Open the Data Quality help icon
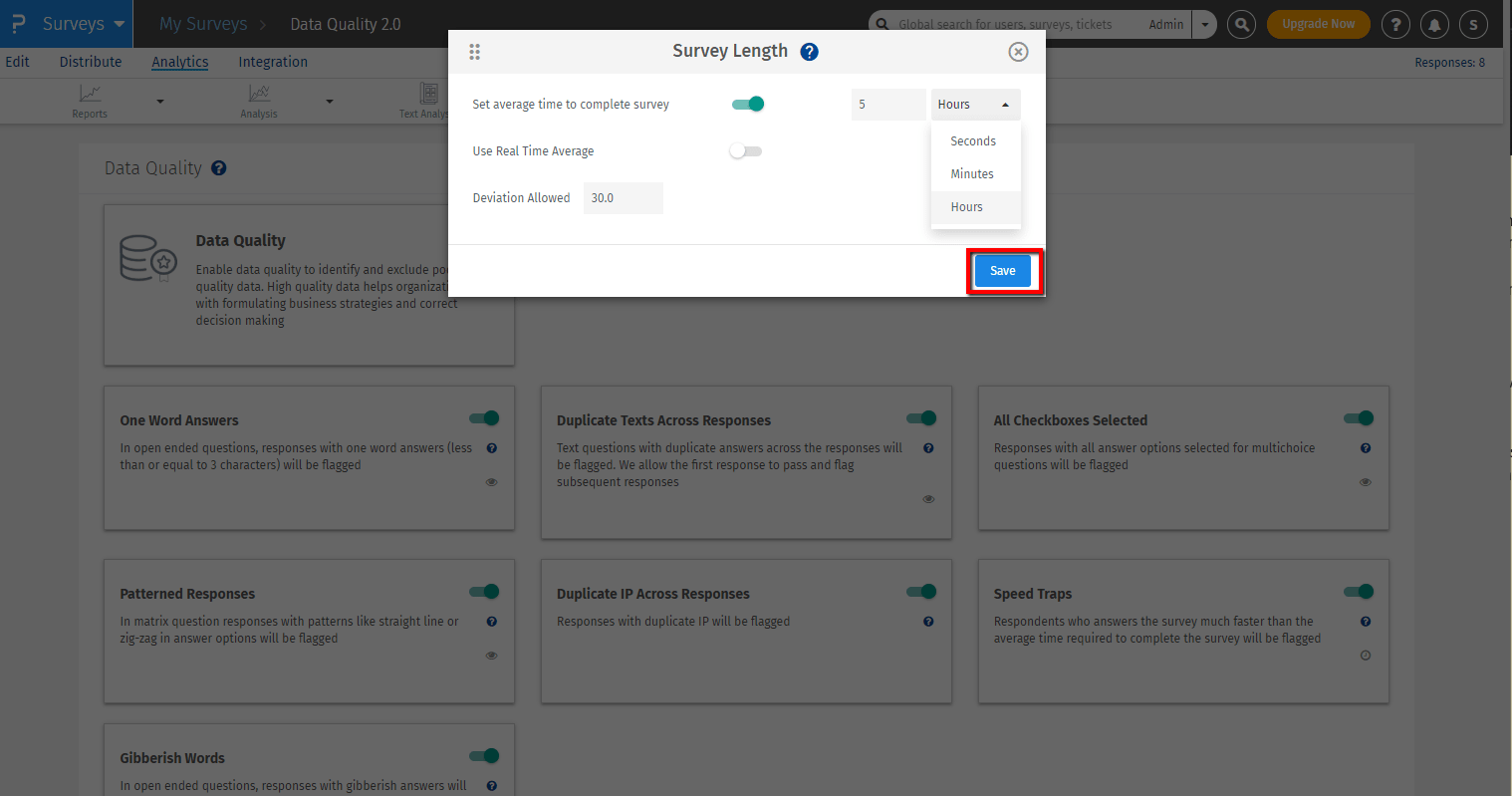1512x796 pixels. click(x=218, y=168)
